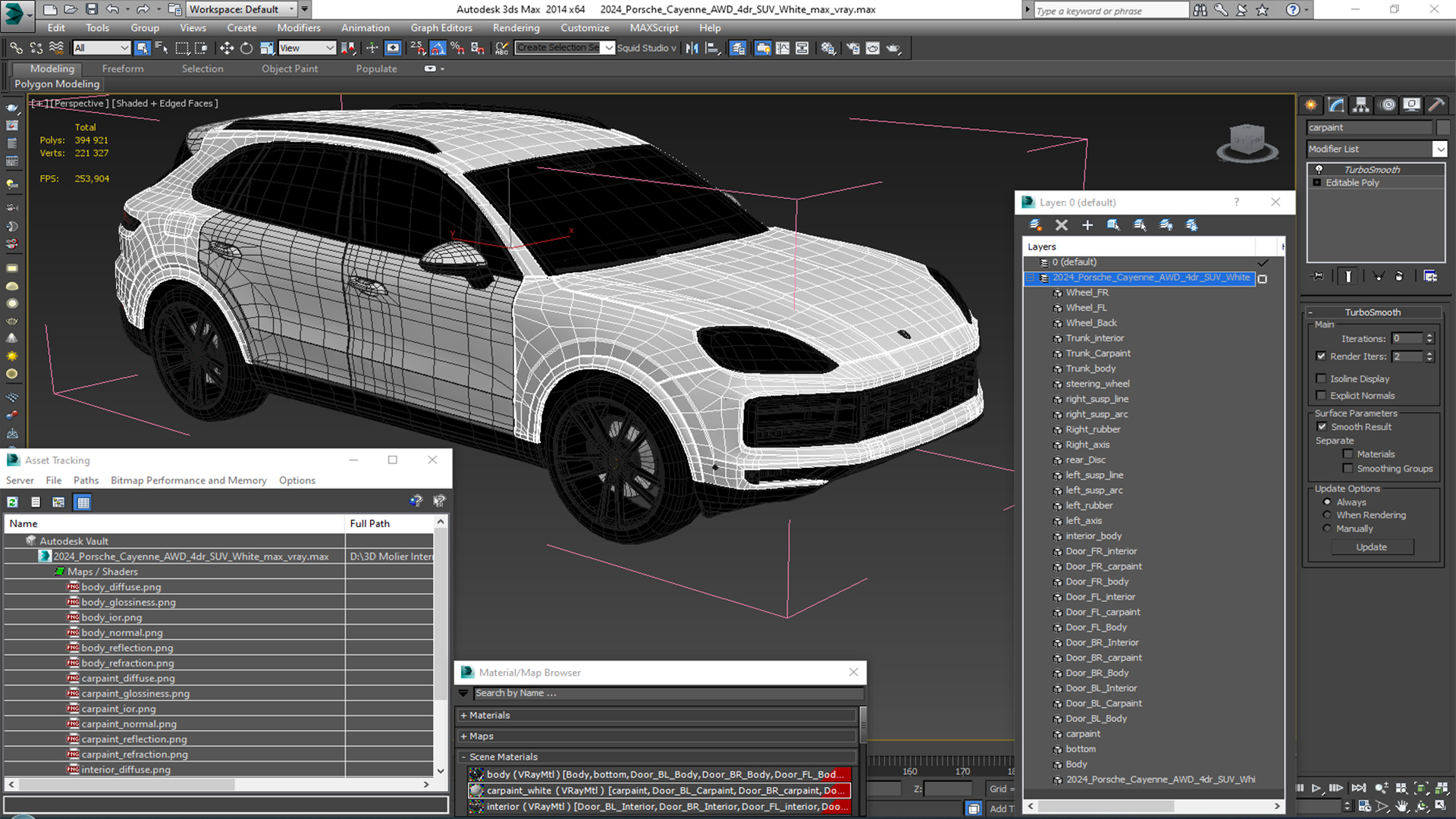Click the render teapot icon

893,48
